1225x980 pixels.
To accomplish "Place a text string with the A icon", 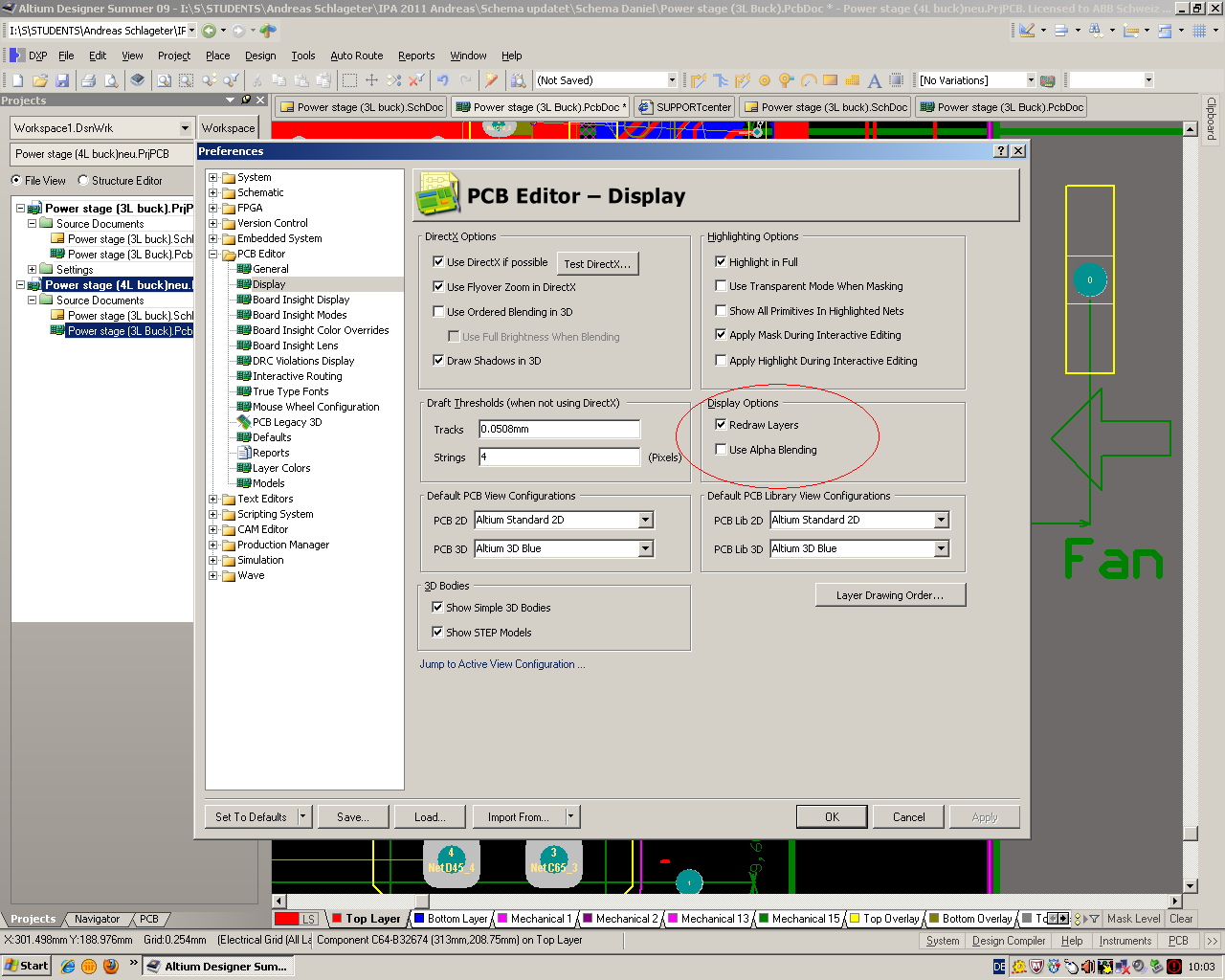I will pos(874,80).
